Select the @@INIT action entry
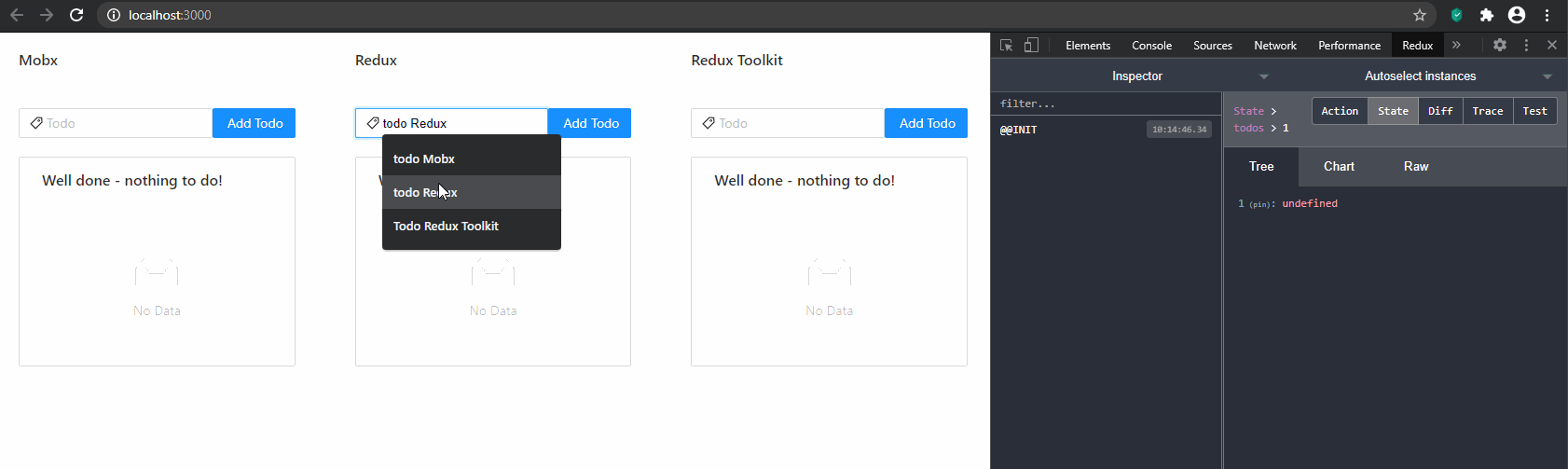This screenshot has width=1568, height=469. (x=1106, y=130)
